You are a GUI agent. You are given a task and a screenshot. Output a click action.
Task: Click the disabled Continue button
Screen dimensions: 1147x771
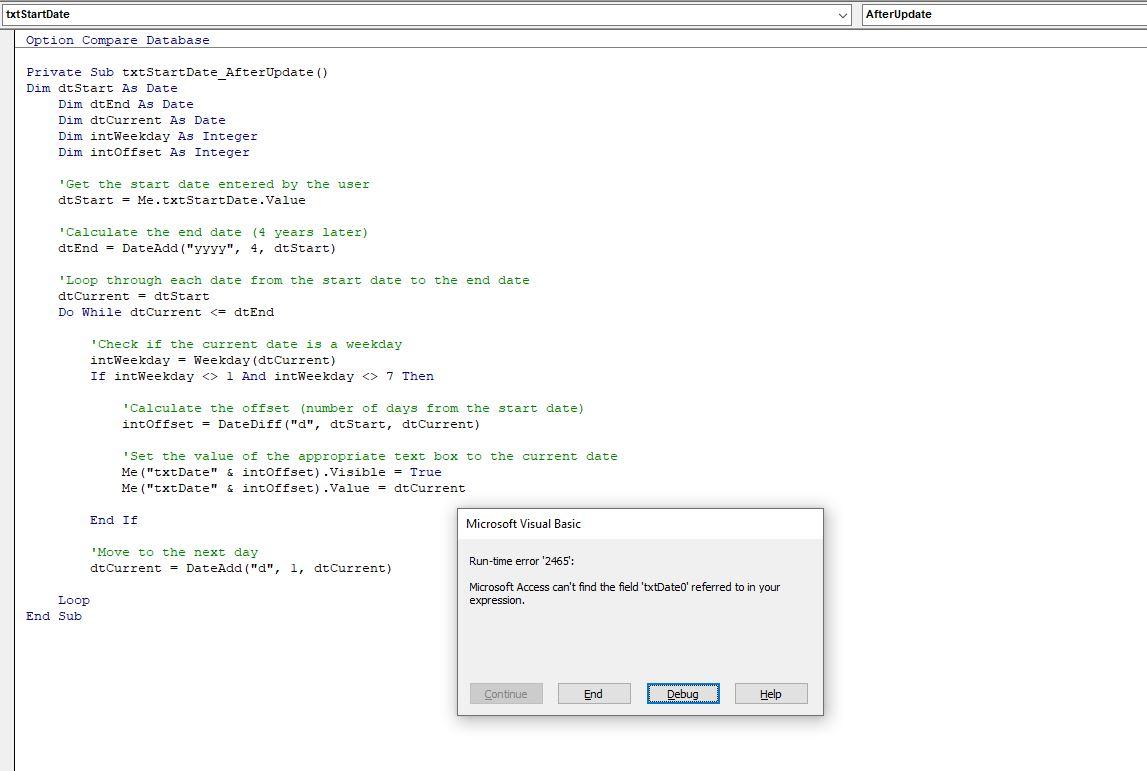506,693
